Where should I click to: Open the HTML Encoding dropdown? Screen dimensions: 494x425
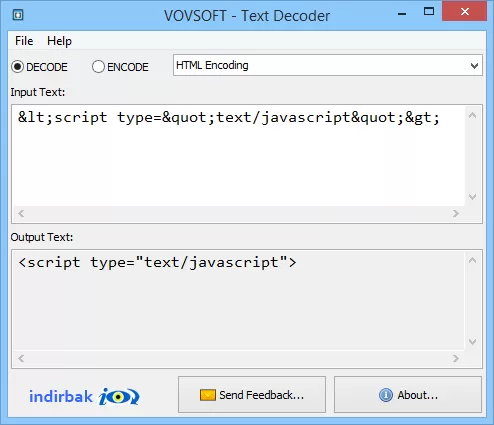pyautogui.click(x=328, y=65)
